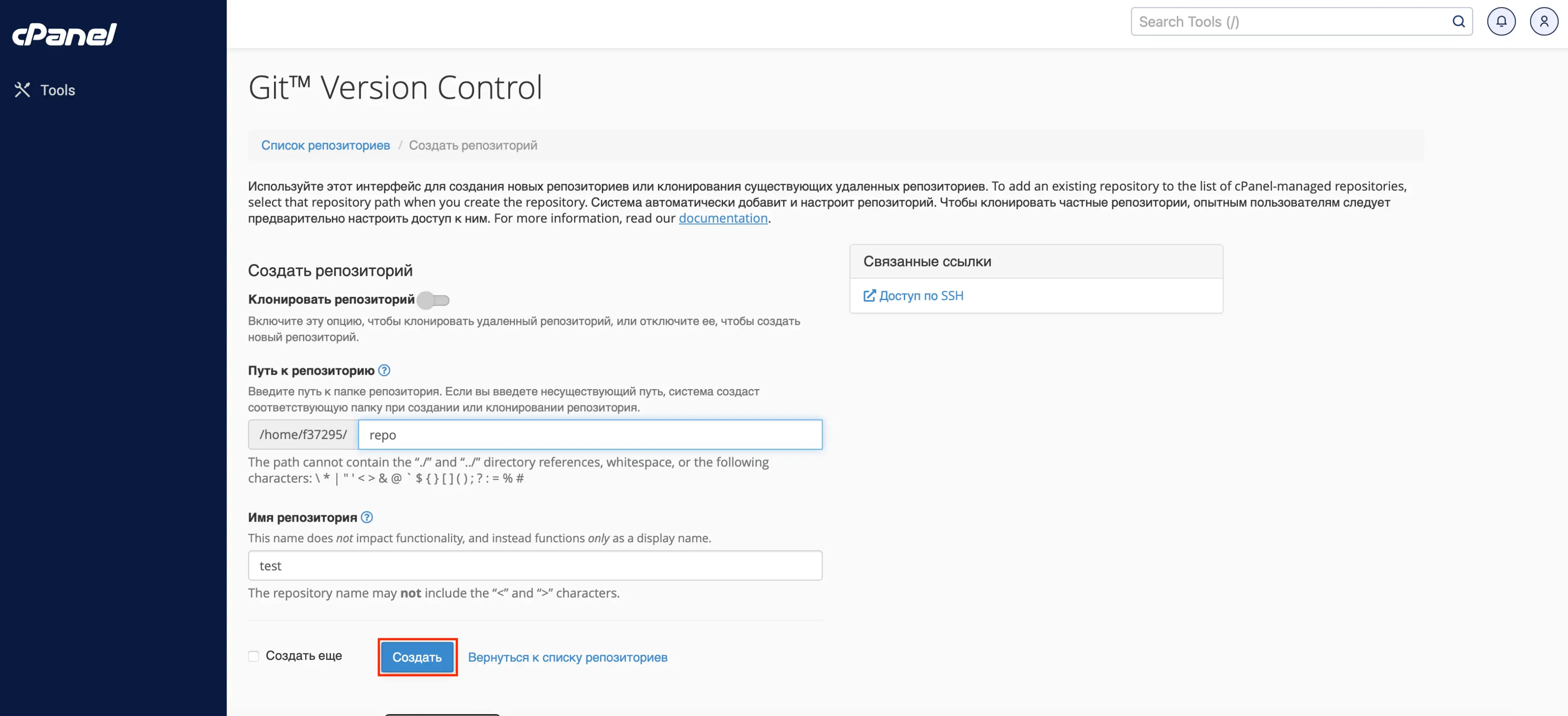Image resolution: width=1568 pixels, height=716 pixels.
Task: Click the Search Tools field
Action: [x=1291, y=22]
